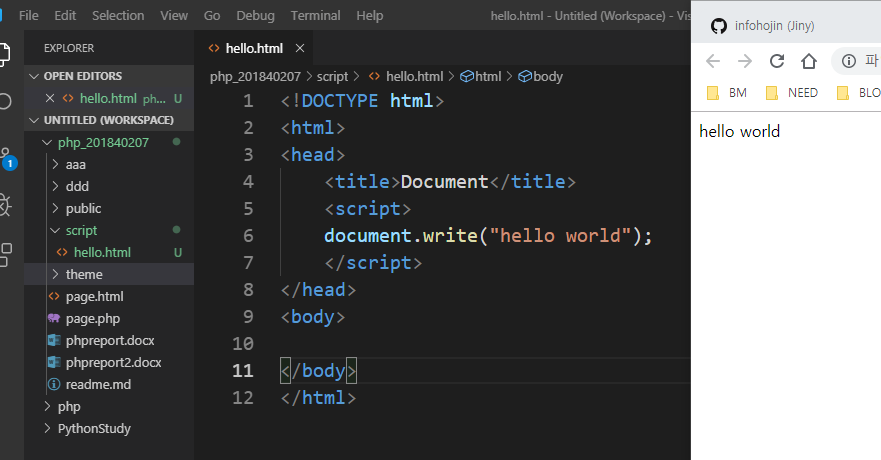Collapse php_201840207 folder
Viewport: 881px width, 460px height.
[x=47, y=143]
